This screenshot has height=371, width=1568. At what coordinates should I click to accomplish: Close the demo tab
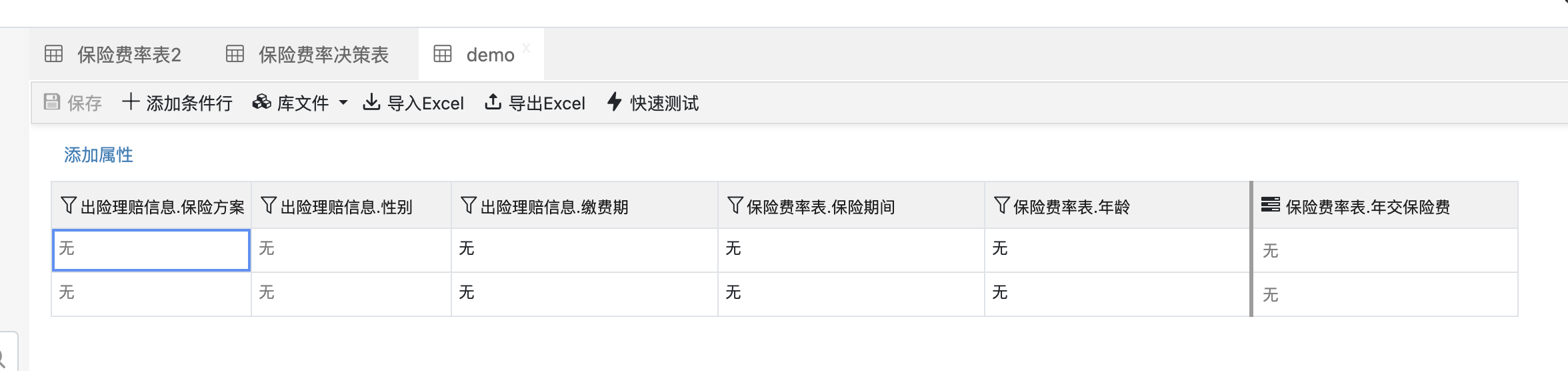pyautogui.click(x=526, y=47)
